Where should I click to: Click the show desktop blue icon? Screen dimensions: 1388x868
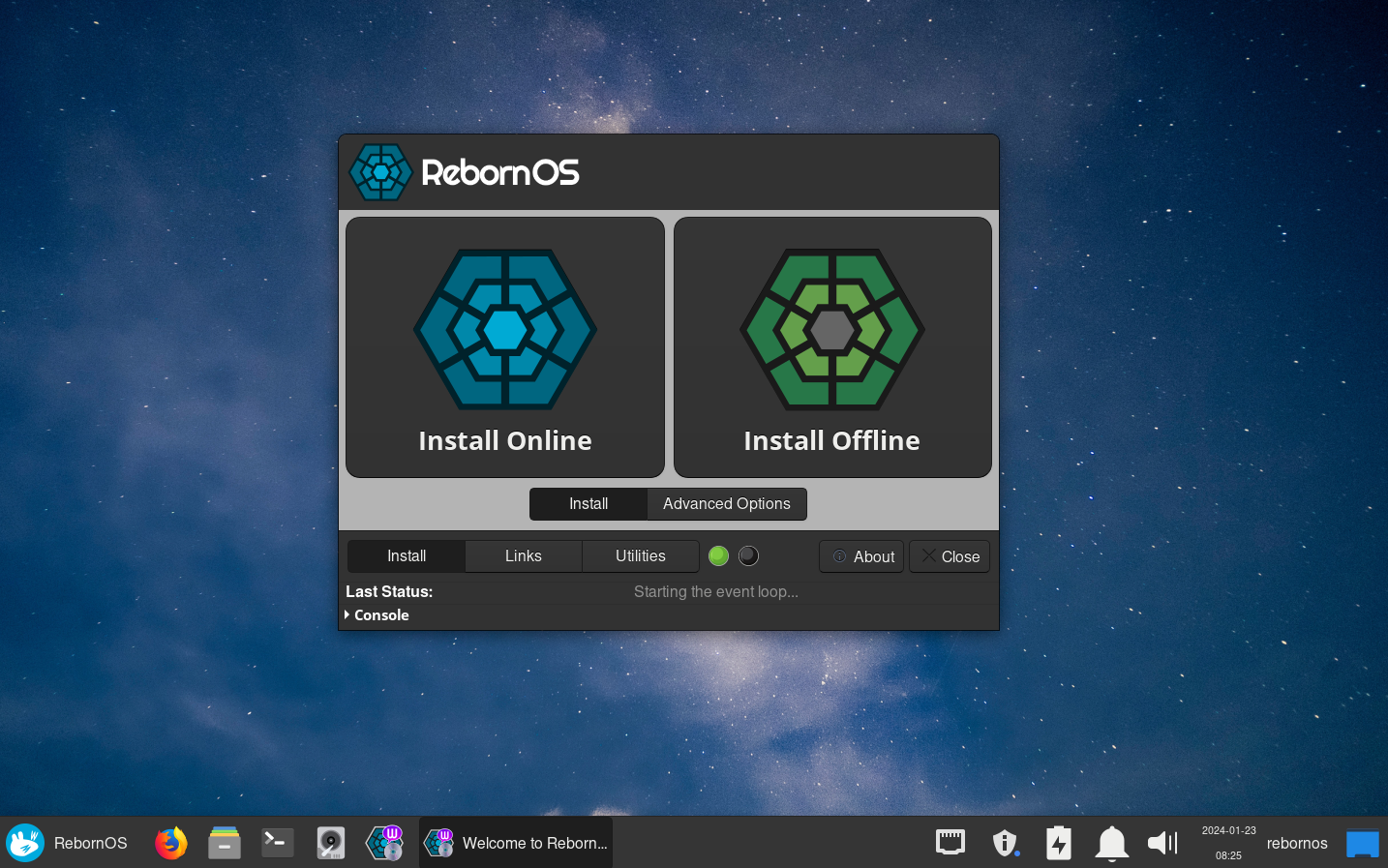[1363, 843]
